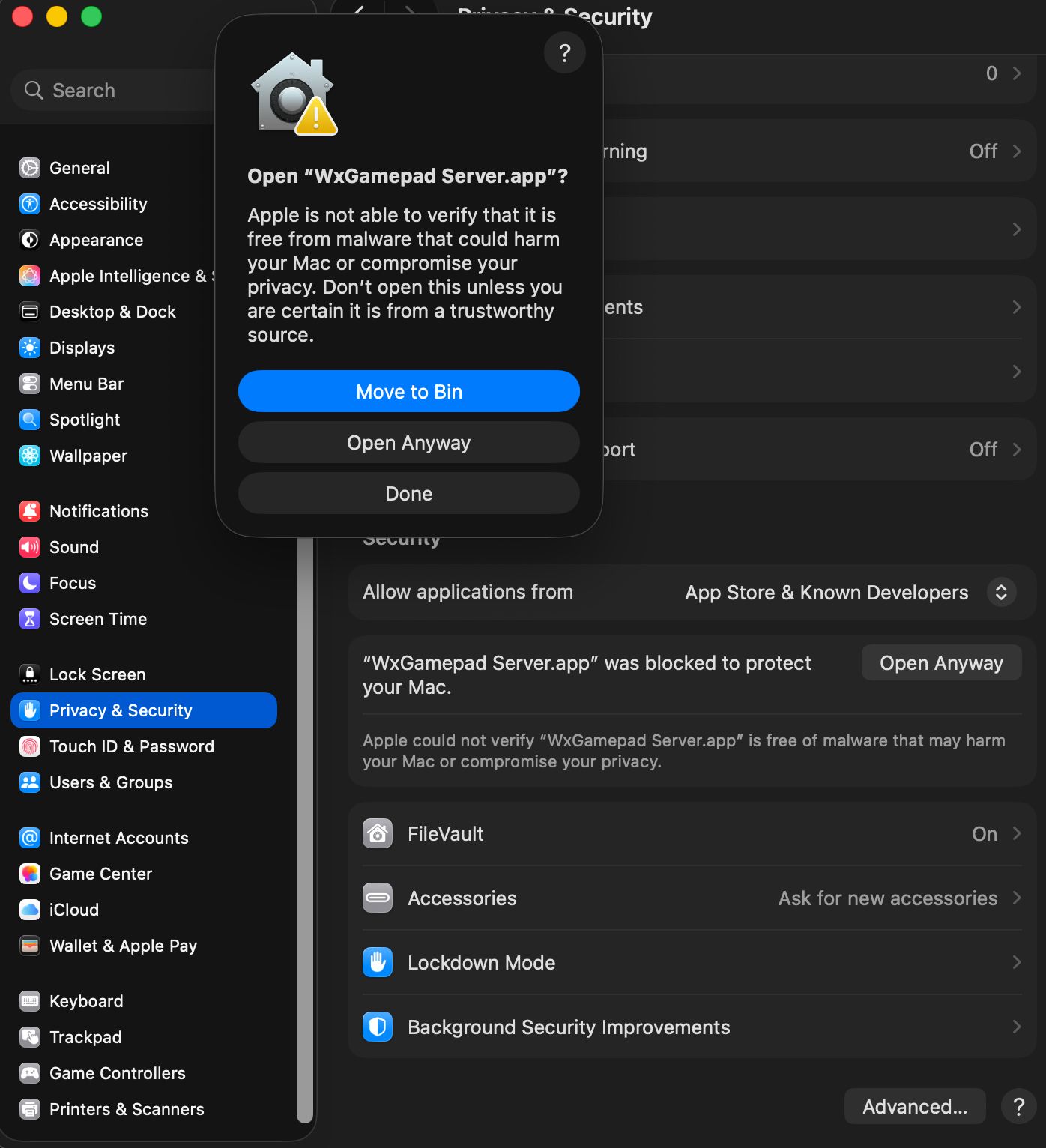
Task: Open the Menu Bar icon
Action: coord(30,384)
